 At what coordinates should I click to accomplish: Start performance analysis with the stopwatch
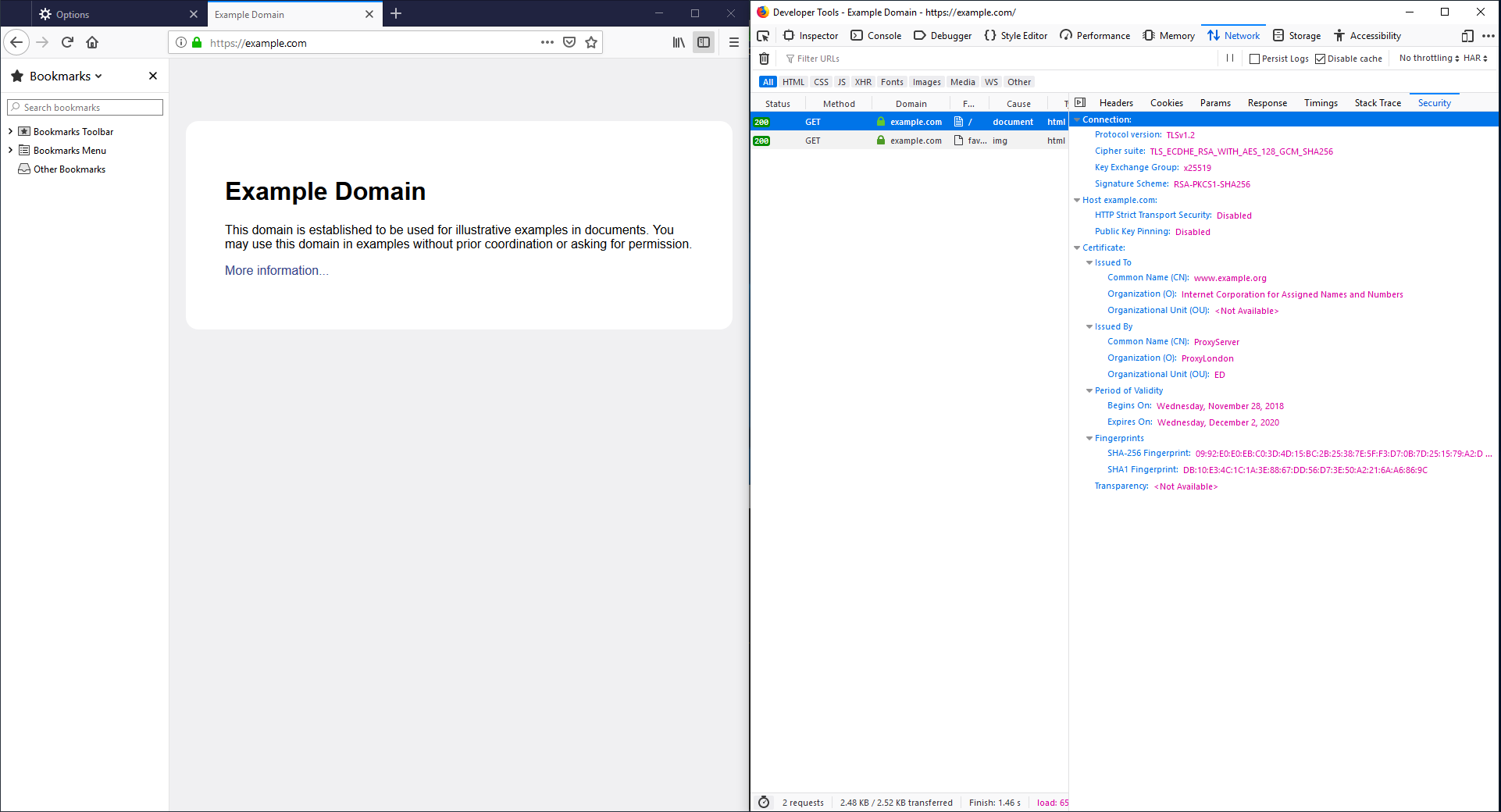[x=764, y=802]
